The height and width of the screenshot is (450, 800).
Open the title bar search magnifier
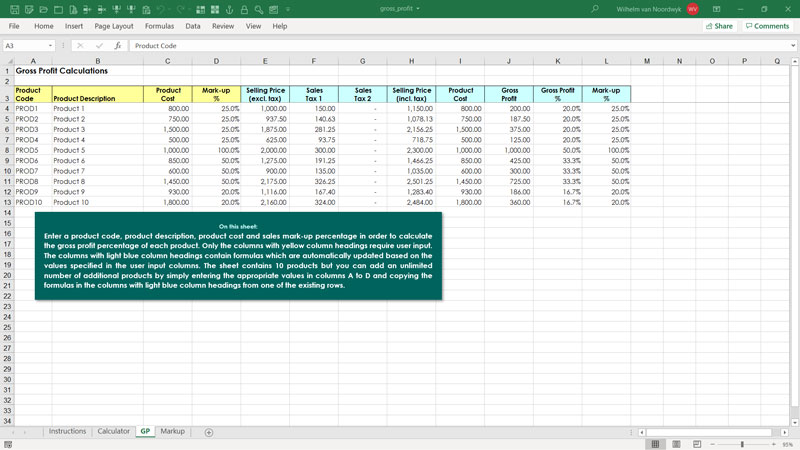coord(595,9)
